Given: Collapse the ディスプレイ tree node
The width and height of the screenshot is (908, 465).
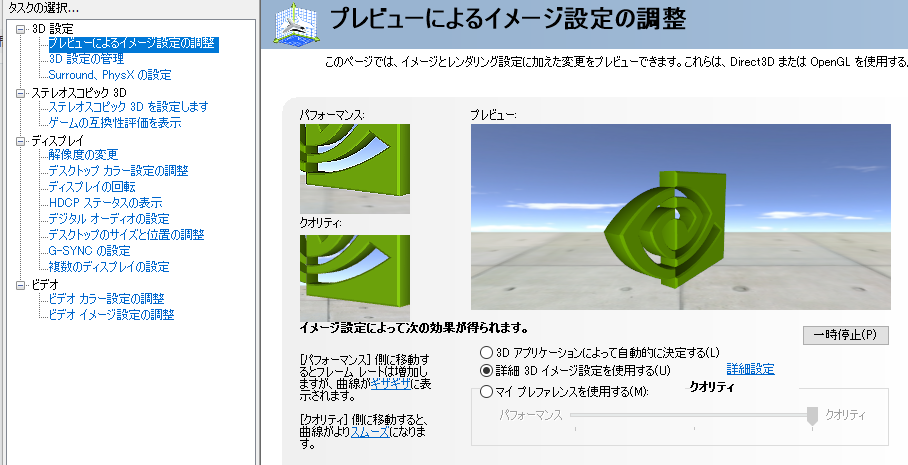Looking at the screenshot, I should pyautogui.click(x=21, y=141).
